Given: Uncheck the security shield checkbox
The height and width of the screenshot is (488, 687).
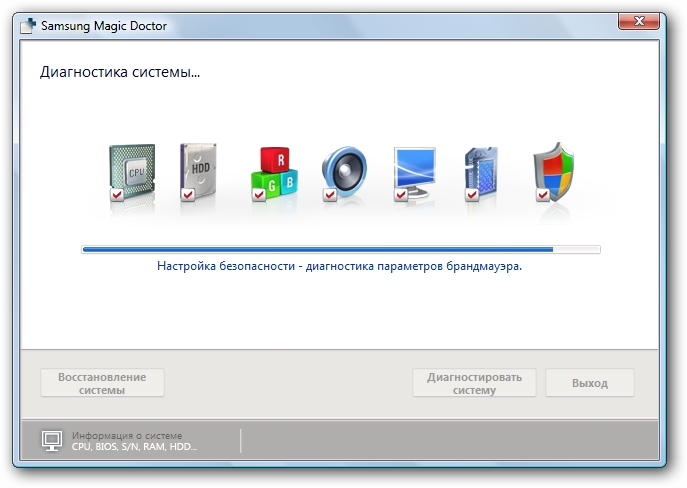Looking at the screenshot, I should click(x=542, y=194).
